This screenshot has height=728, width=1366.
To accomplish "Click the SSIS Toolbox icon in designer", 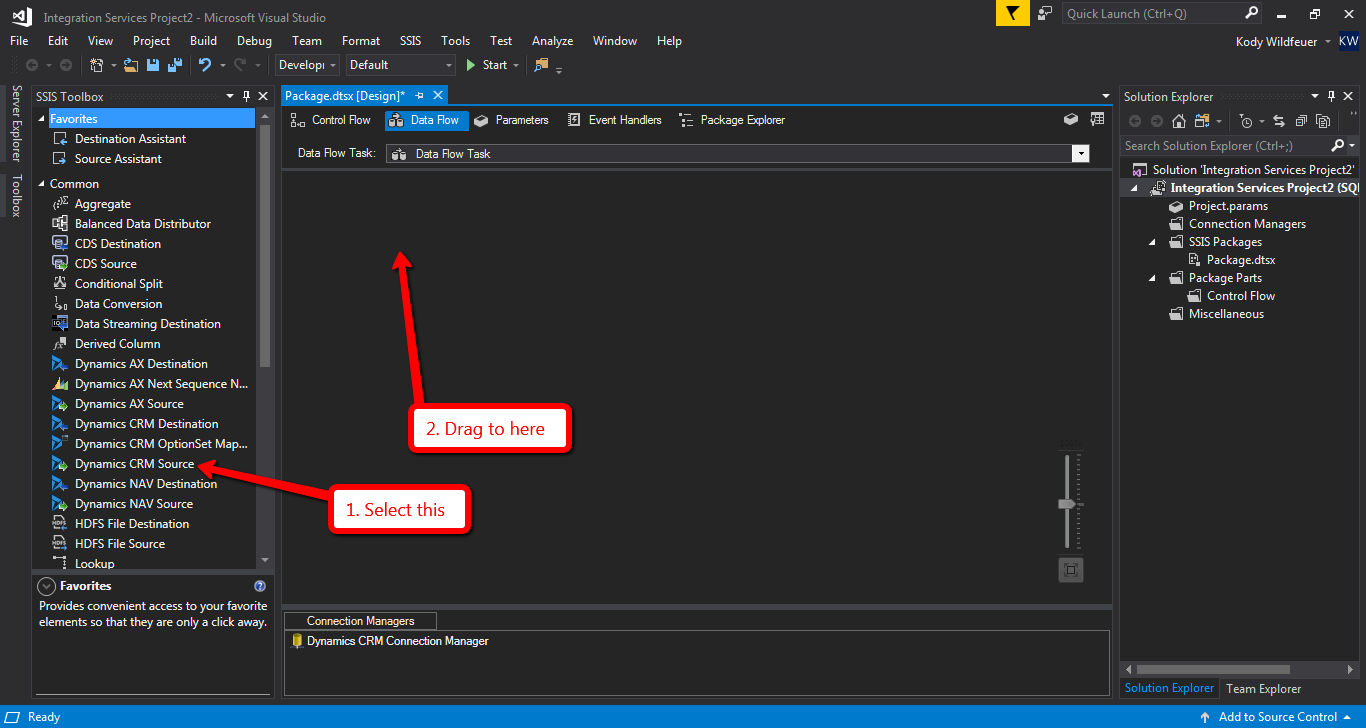I will pyautogui.click(x=1070, y=119).
